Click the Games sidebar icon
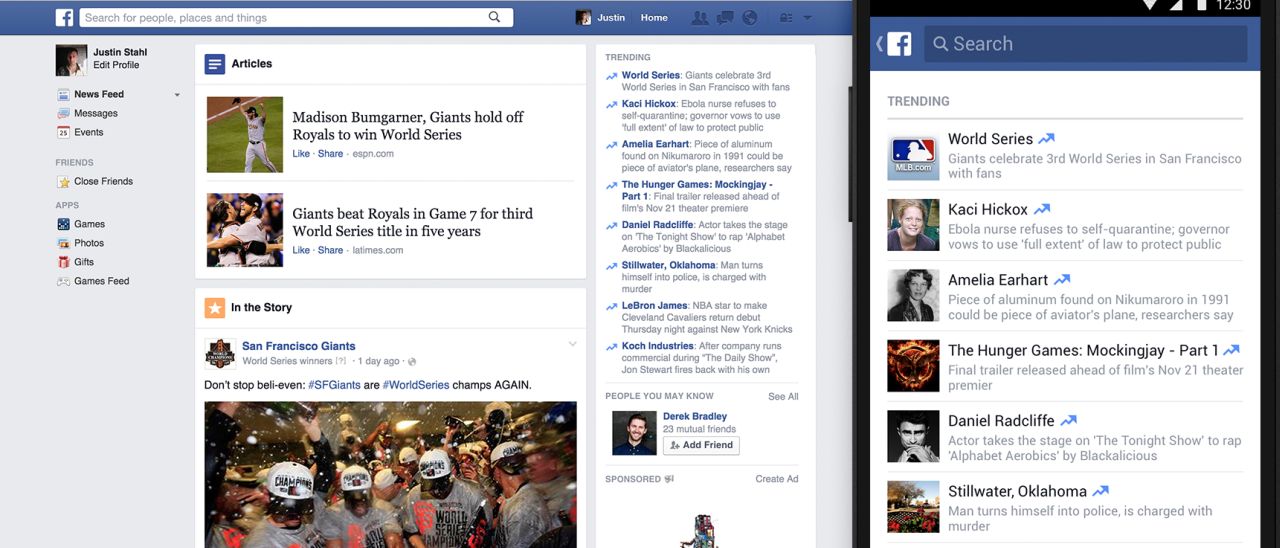Screen dimensions: 1280x548 (63, 224)
